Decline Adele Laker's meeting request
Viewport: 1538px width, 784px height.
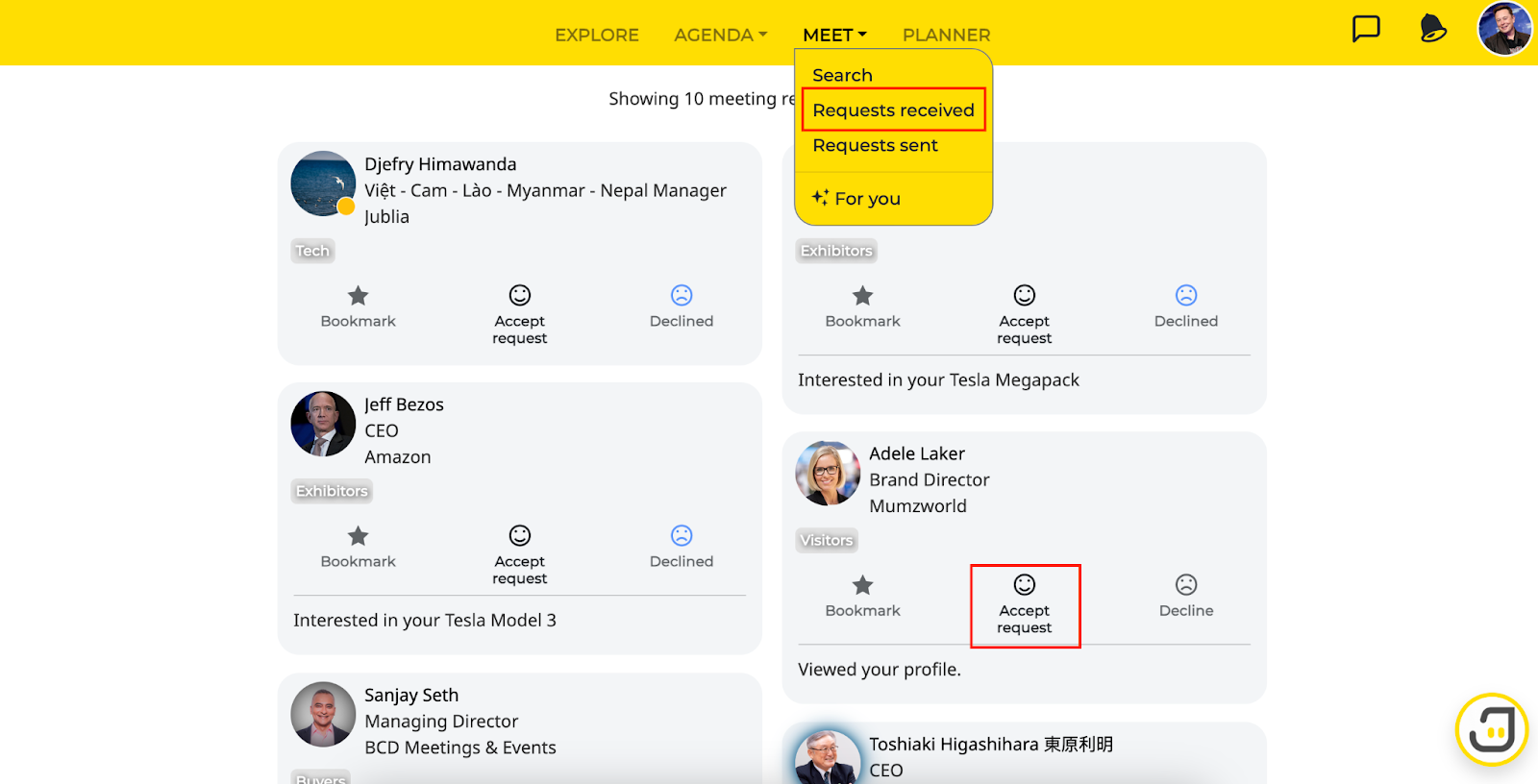point(1186,597)
